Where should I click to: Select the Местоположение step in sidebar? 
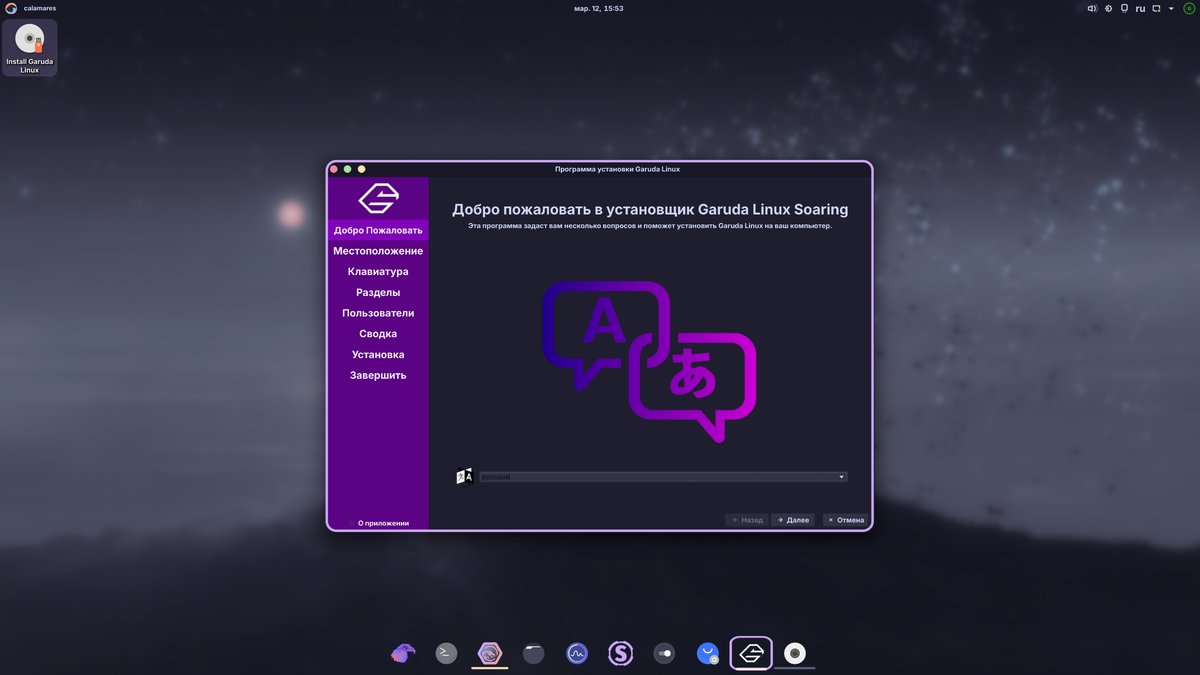click(x=378, y=251)
